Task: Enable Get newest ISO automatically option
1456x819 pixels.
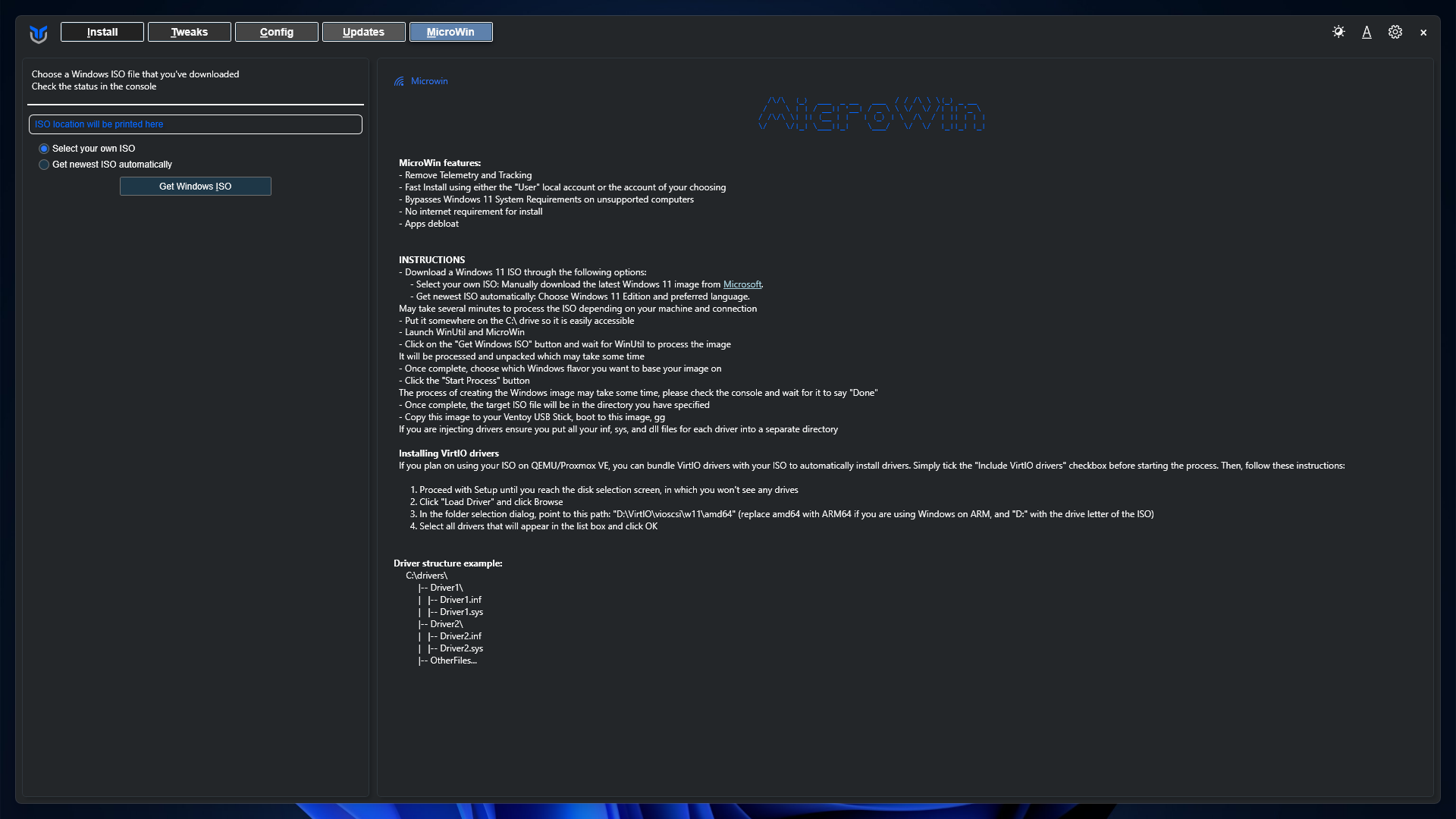Action: tap(44, 165)
